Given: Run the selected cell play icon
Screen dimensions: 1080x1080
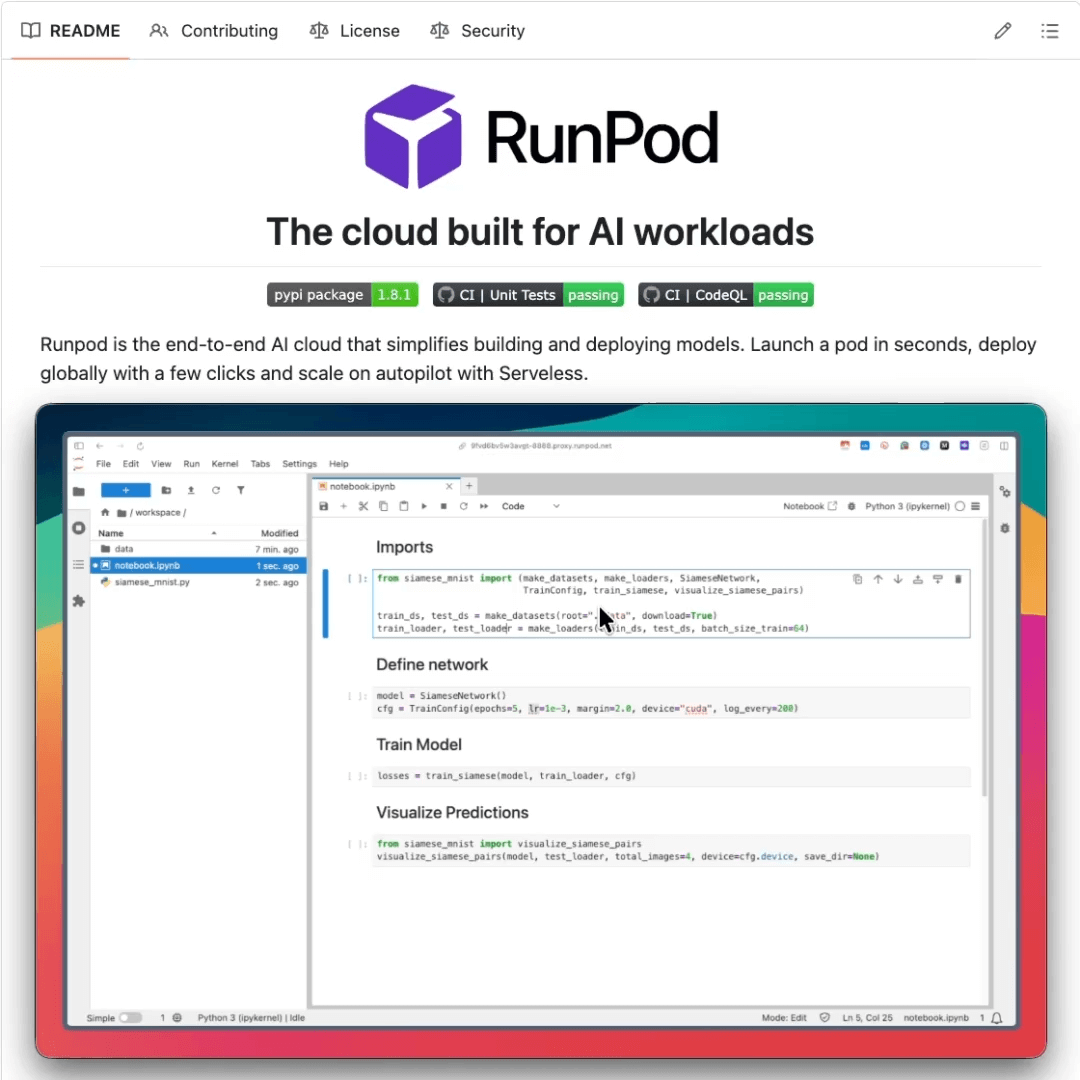Looking at the screenshot, I should coord(424,506).
